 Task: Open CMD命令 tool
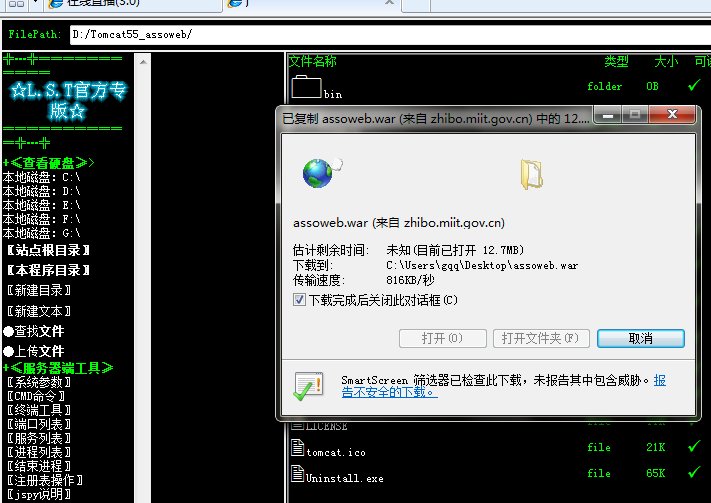(36, 396)
